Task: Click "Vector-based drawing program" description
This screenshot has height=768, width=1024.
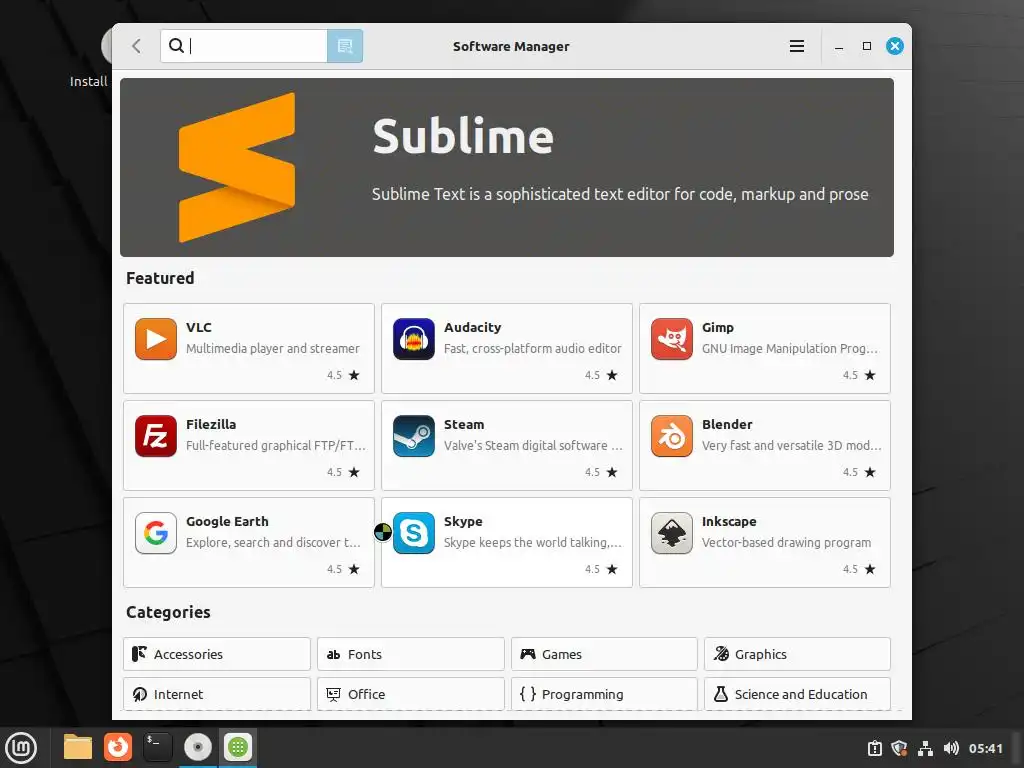Action: [x=786, y=543]
